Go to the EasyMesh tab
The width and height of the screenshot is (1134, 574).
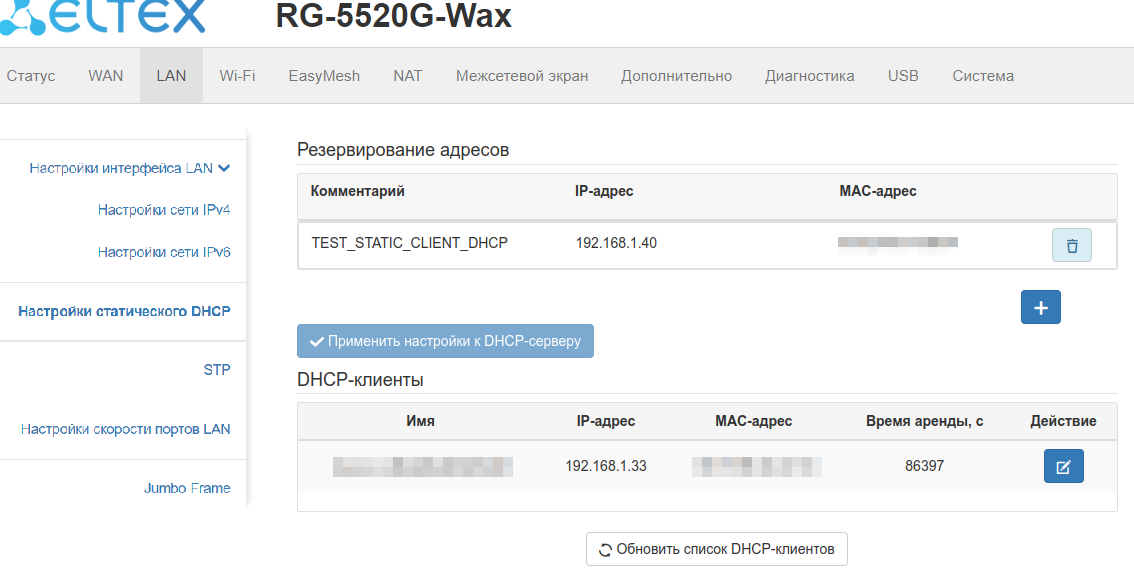coord(324,76)
